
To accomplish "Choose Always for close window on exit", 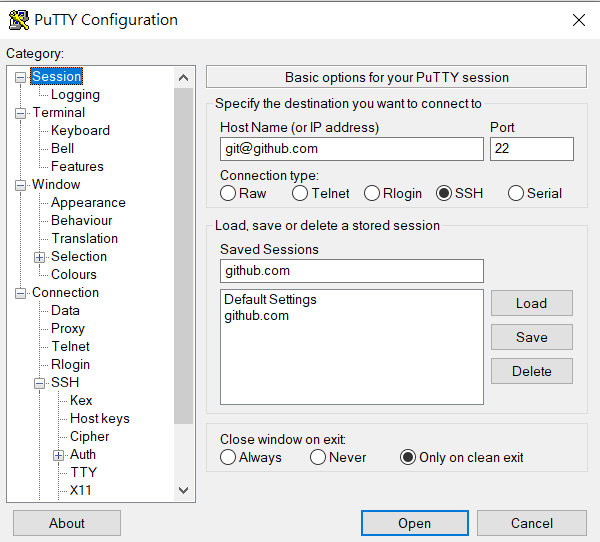I will (228, 457).
